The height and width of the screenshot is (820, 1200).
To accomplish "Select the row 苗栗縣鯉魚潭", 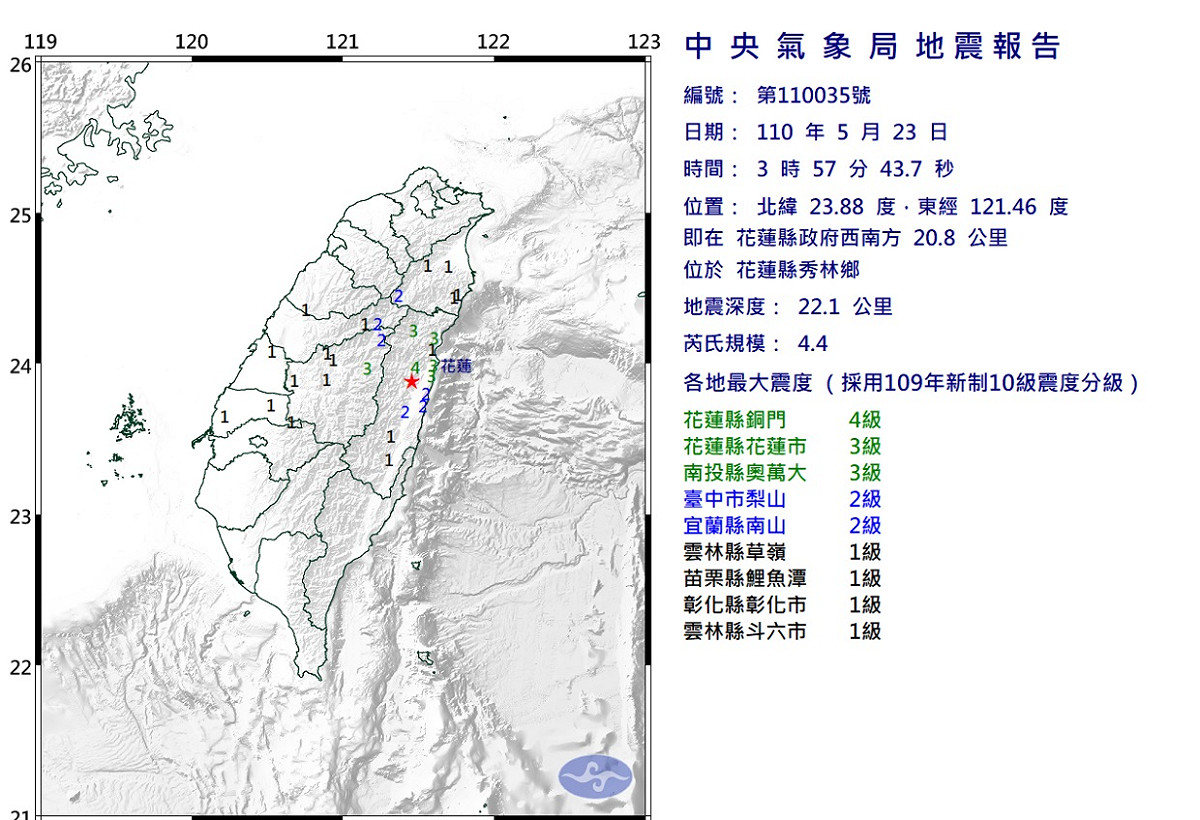I will [783, 578].
